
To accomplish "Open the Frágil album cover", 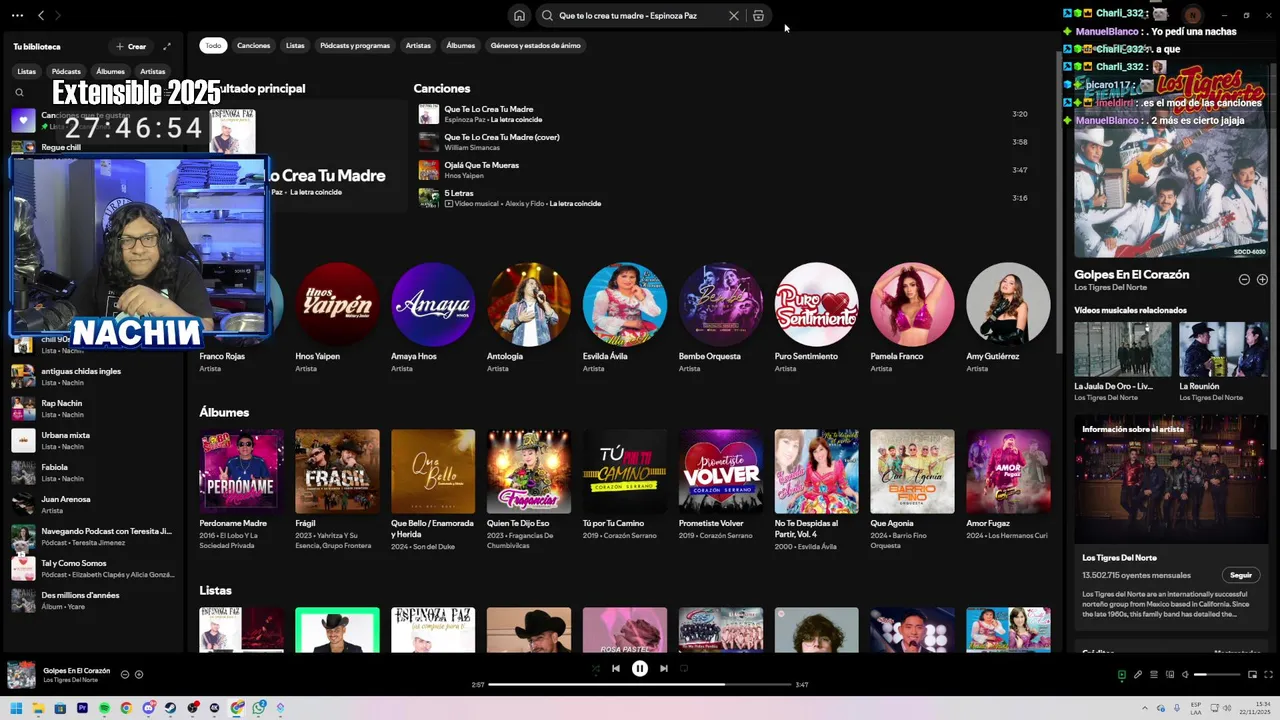I will click(337, 472).
